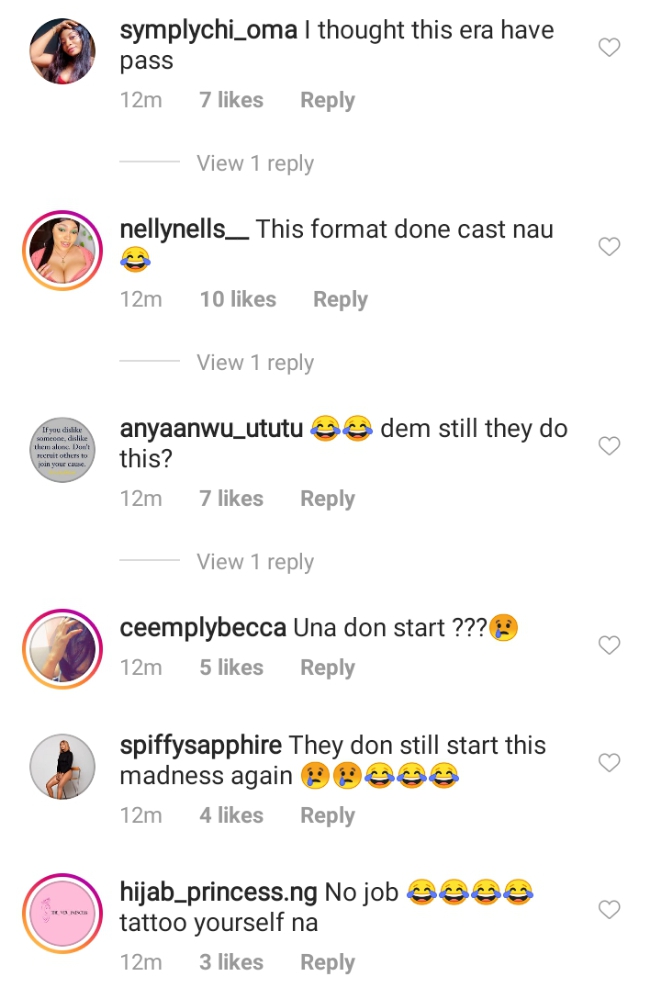Reply to nellynells__'s comment

click(x=340, y=299)
